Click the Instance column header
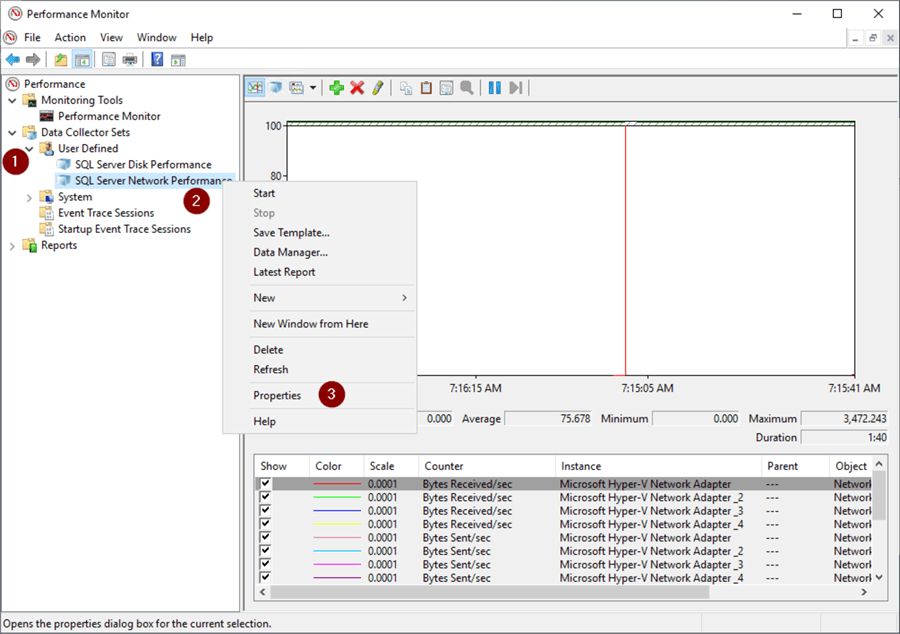Image resolution: width=900 pixels, height=634 pixels. point(658,466)
